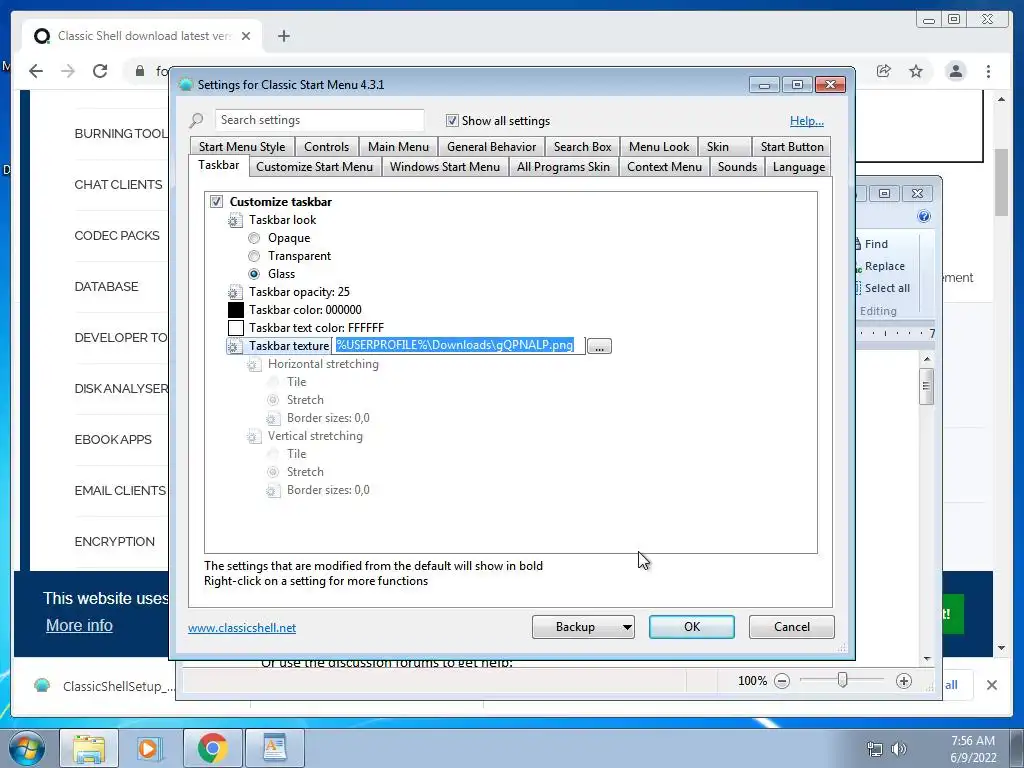The image size is (1024, 768).
Task: Launch Windows Media Player from taskbar
Action: [150, 748]
